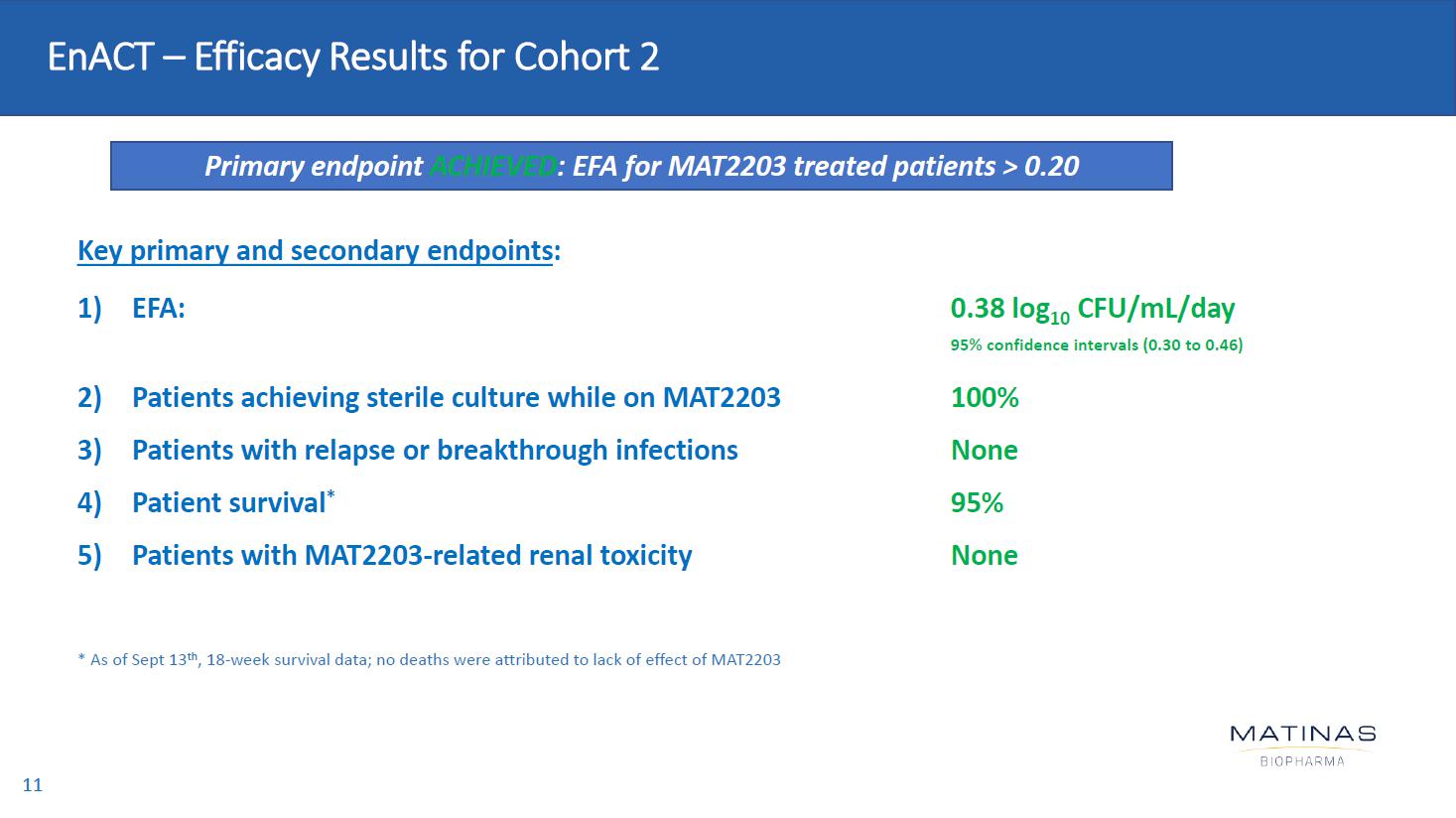Viewport: 1456px width, 818px height.
Task: Click the list marker numbered 1)
Action: (89, 309)
